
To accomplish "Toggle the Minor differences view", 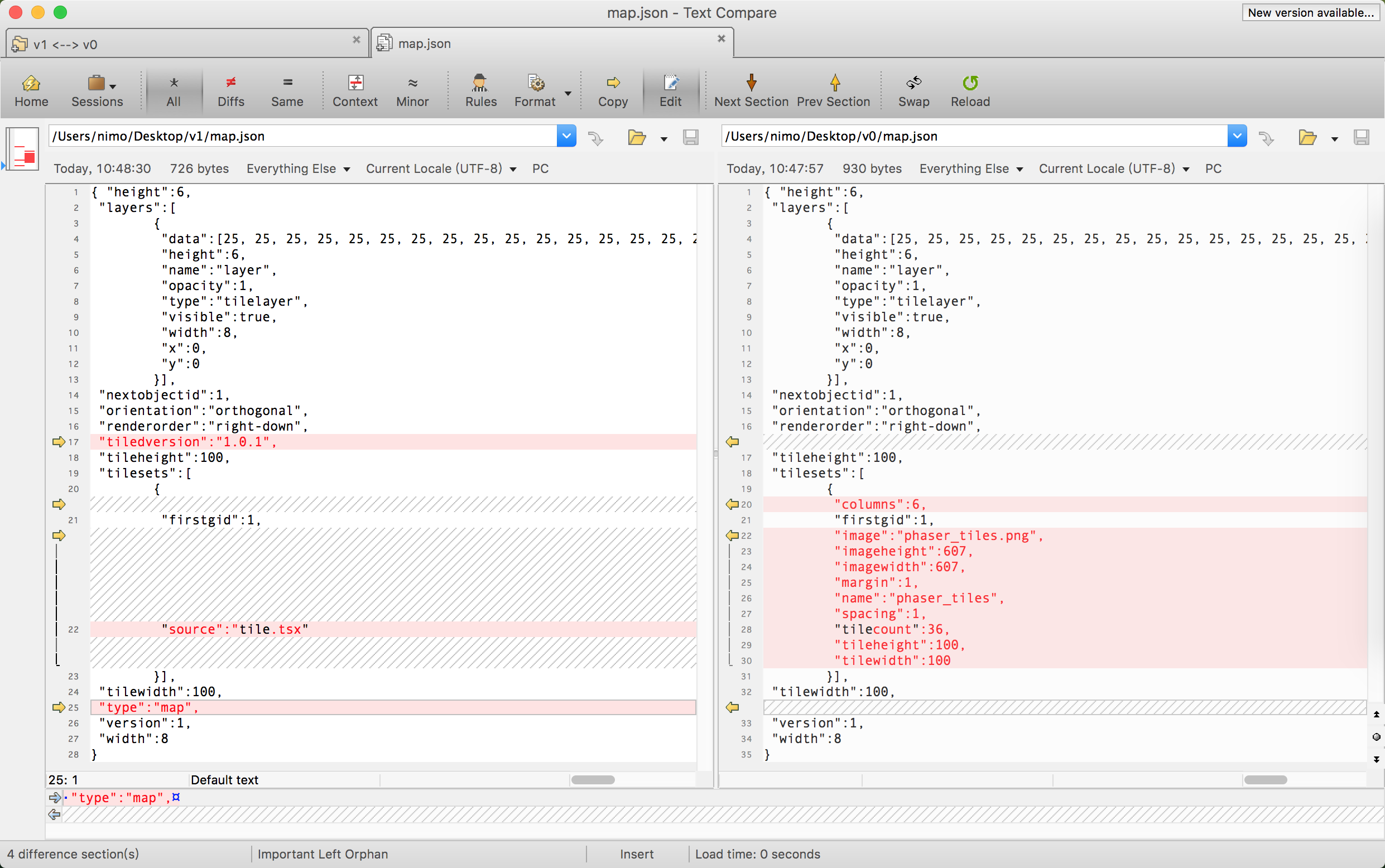I will [411, 91].
